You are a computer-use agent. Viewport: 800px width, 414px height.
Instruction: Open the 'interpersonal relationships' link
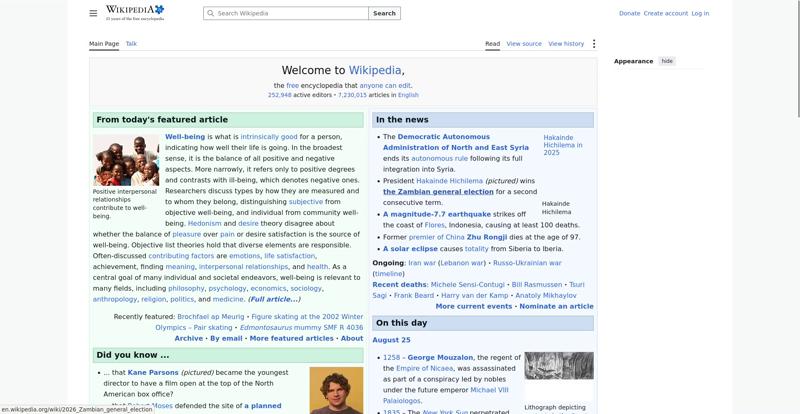[x=243, y=267]
